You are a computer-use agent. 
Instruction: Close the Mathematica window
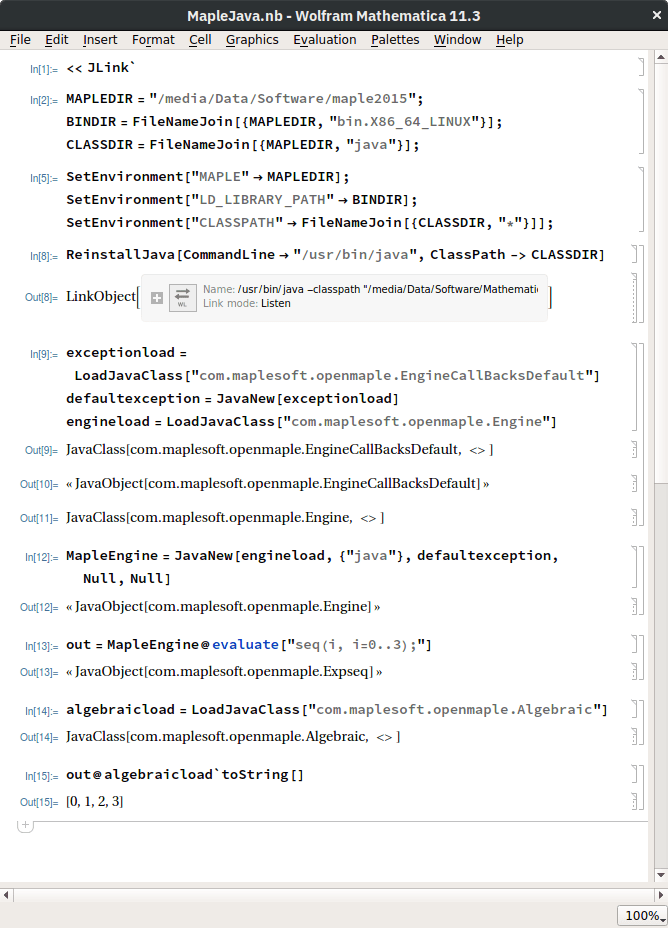[x=656, y=15]
